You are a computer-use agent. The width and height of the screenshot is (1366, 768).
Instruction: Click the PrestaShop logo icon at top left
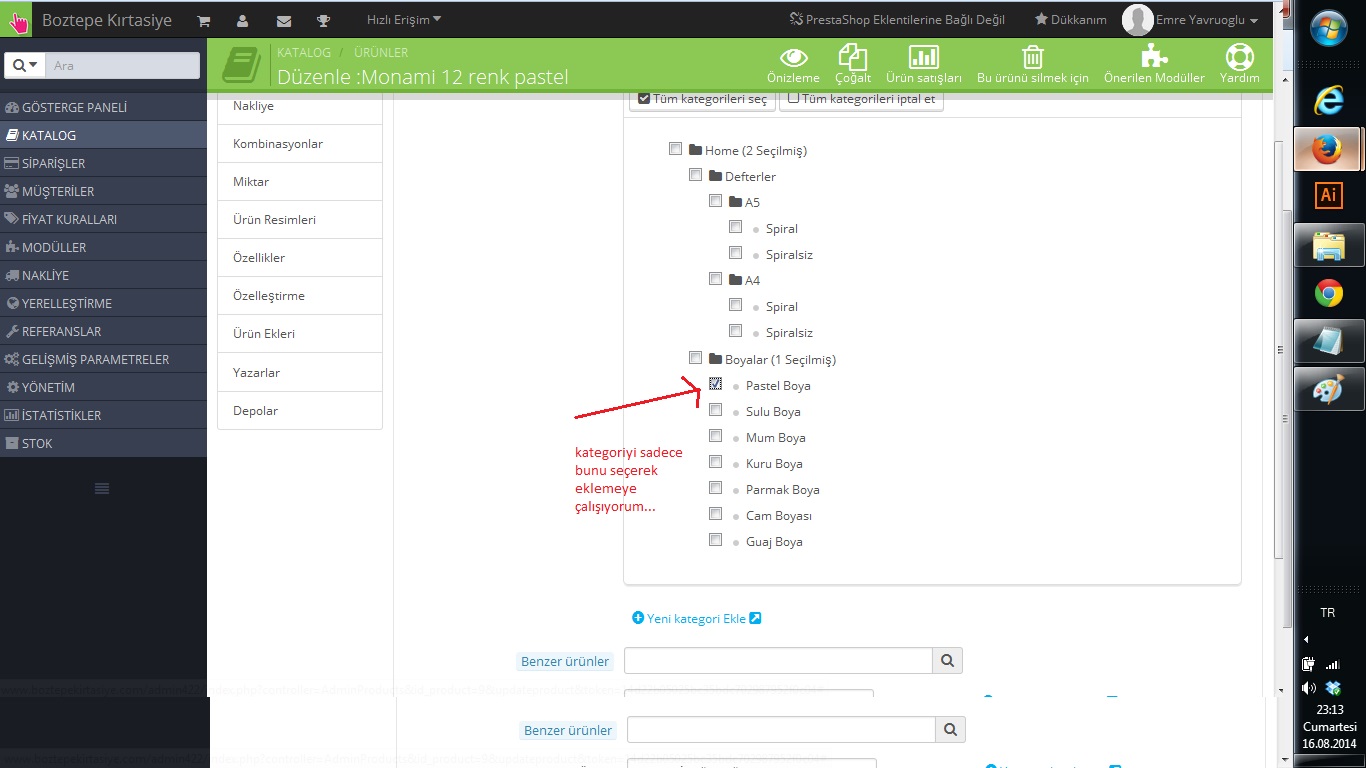(x=16, y=19)
